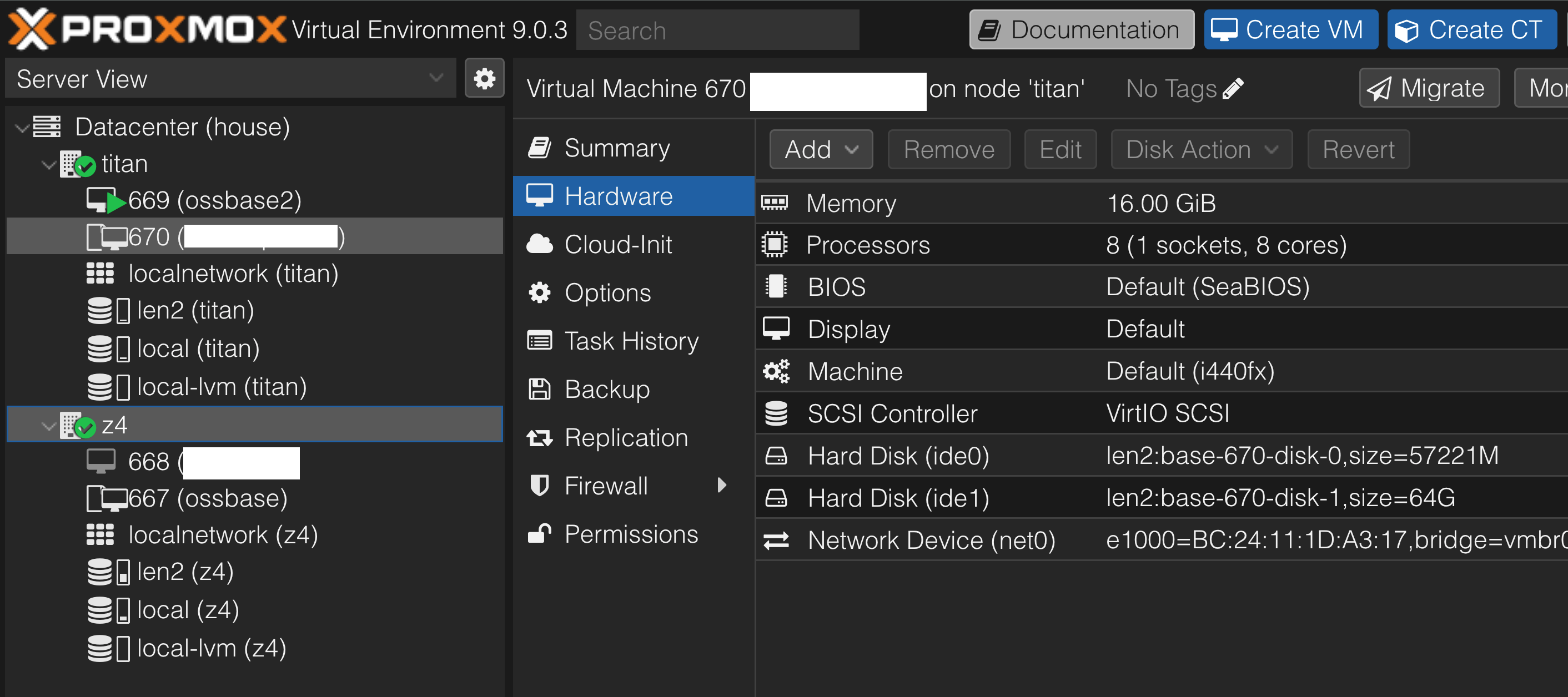Select the running VM 669 ossbase2 icon
Image resolution: width=1568 pixels, height=697 pixels.
(105, 200)
